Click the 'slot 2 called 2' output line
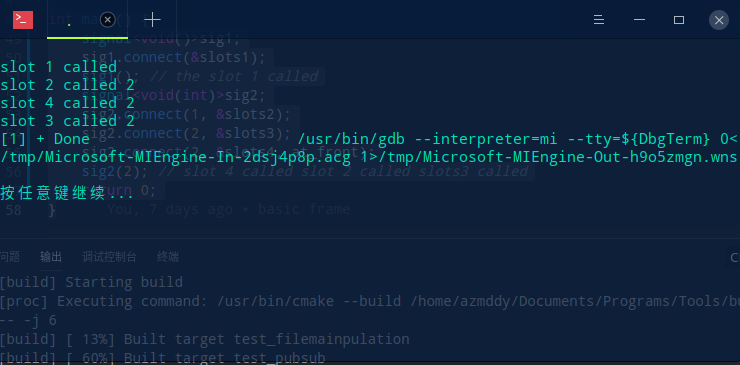Screen dimensions: 740x365 67,85
